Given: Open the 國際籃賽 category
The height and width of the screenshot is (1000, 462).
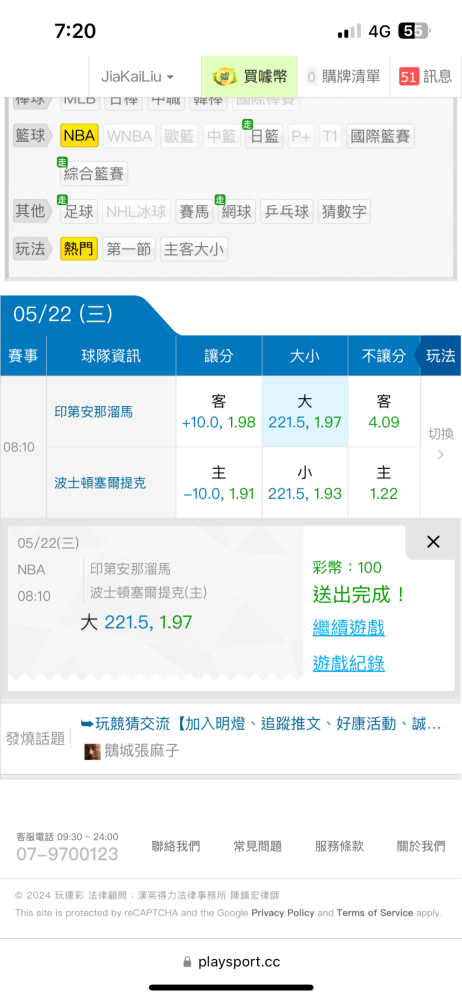Looking at the screenshot, I should coord(380,136).
